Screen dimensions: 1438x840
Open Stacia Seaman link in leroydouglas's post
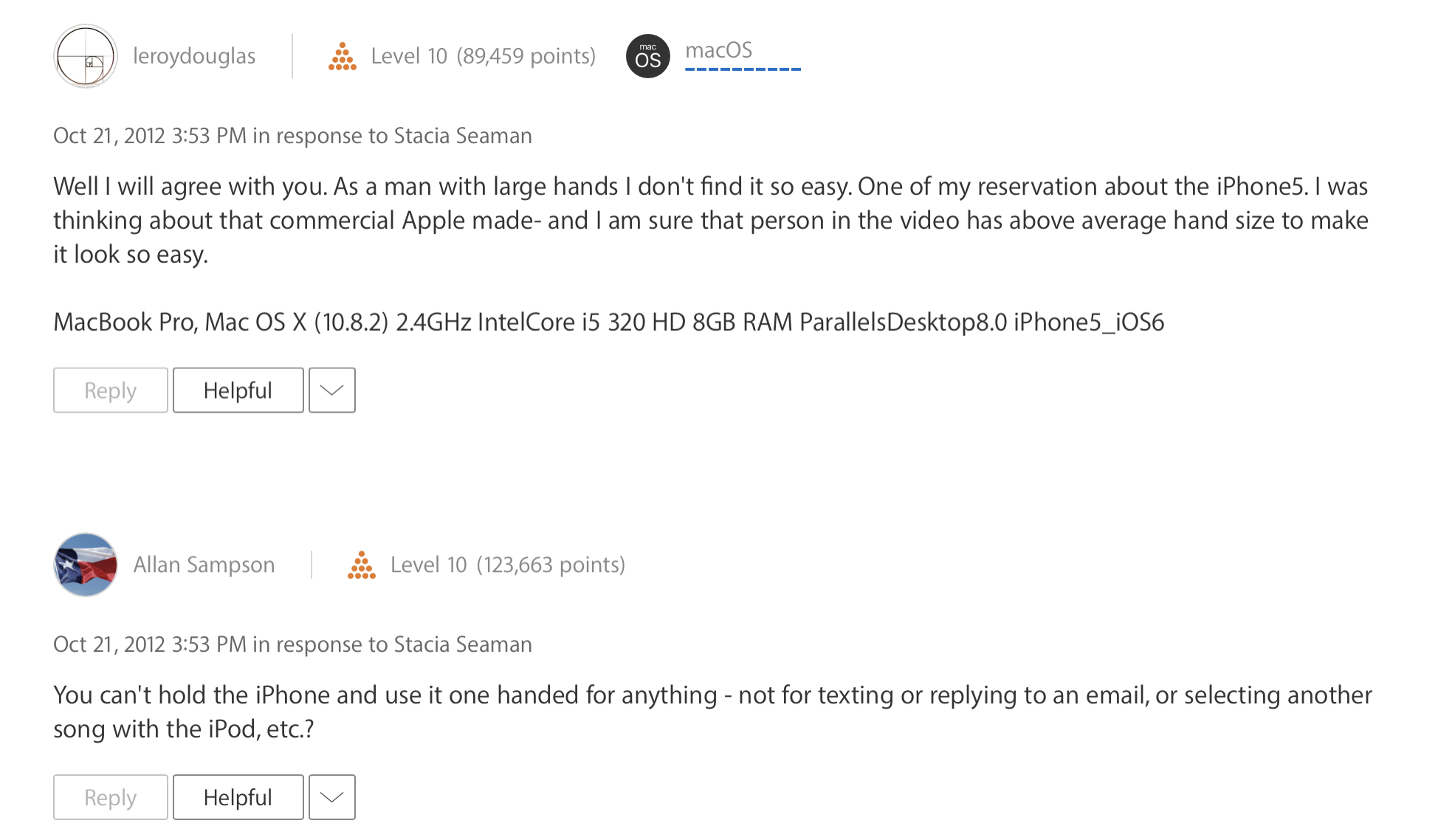[463, 136]
